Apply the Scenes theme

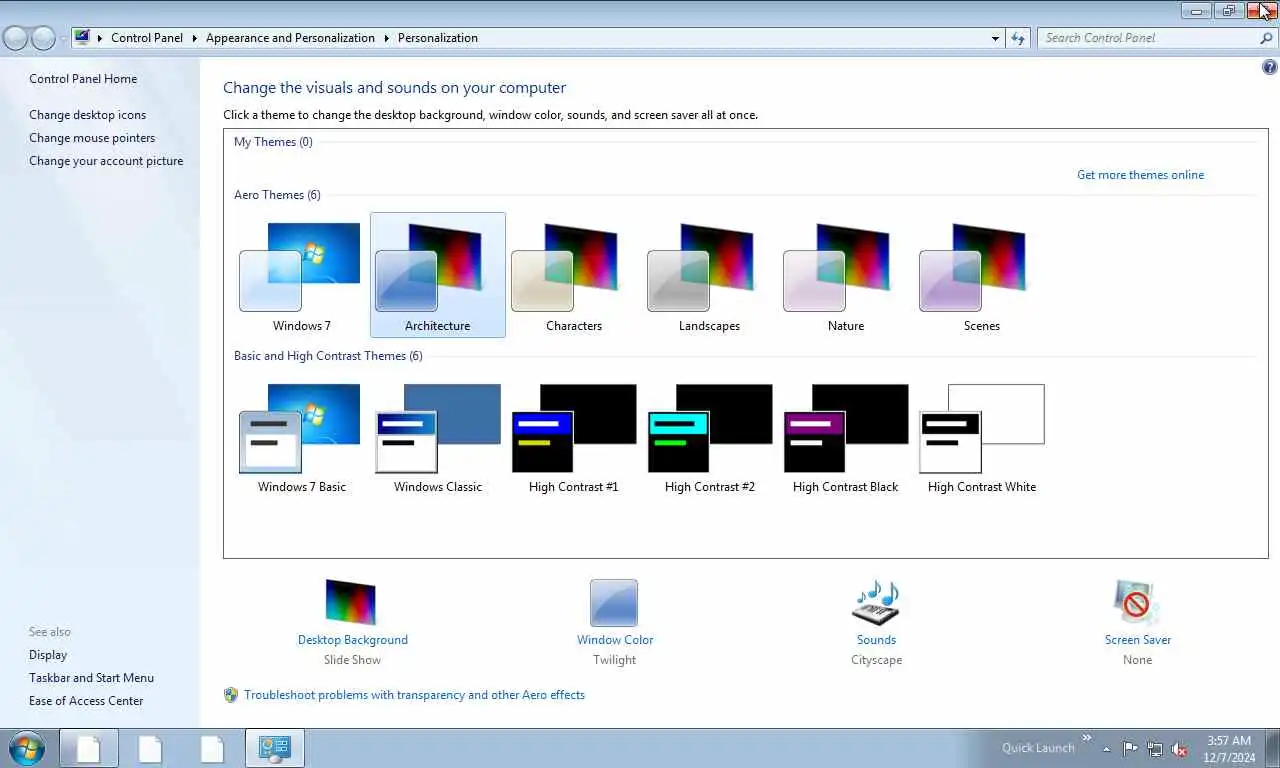981,277
